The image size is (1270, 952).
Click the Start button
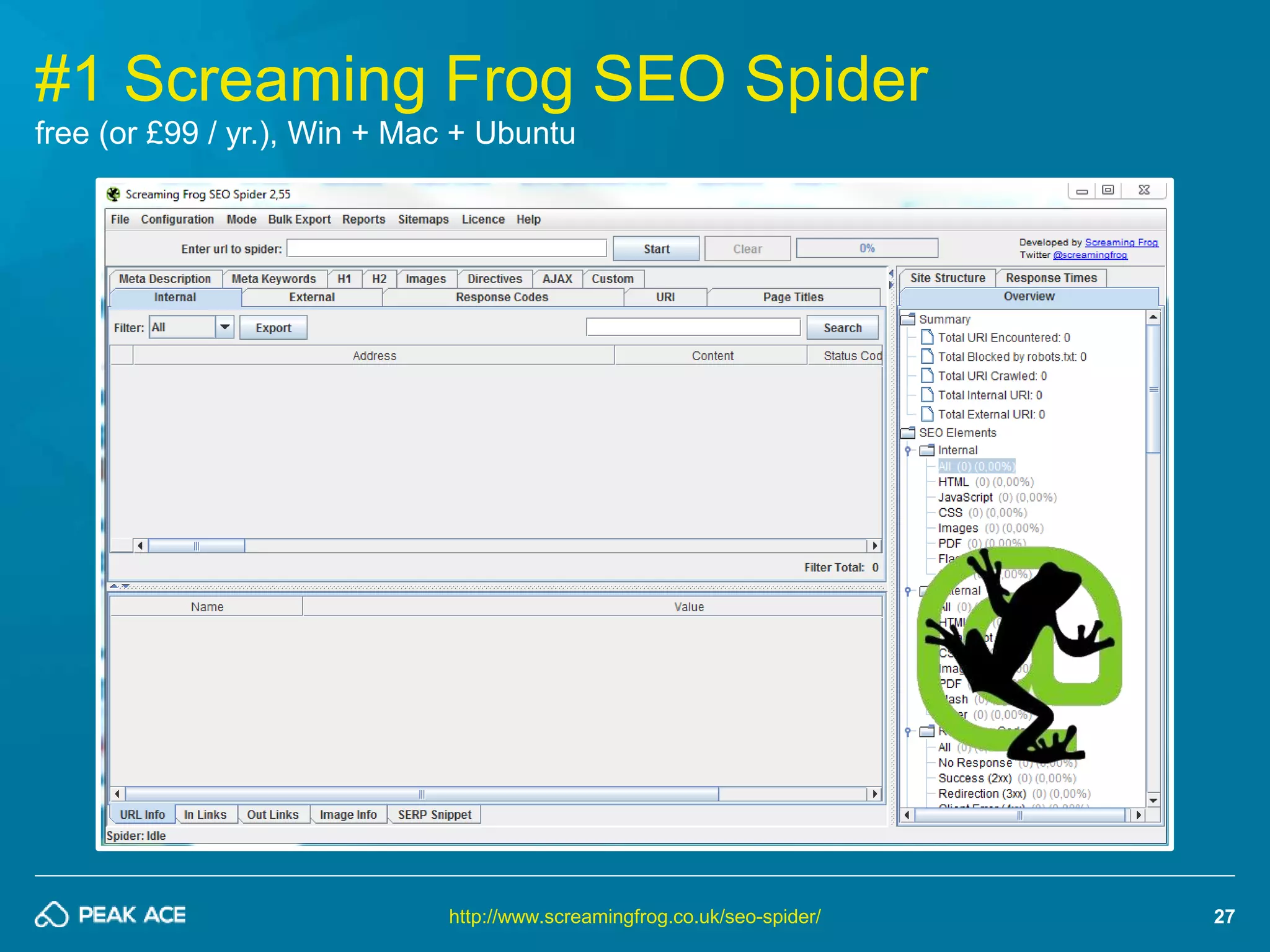pos(656,249)
